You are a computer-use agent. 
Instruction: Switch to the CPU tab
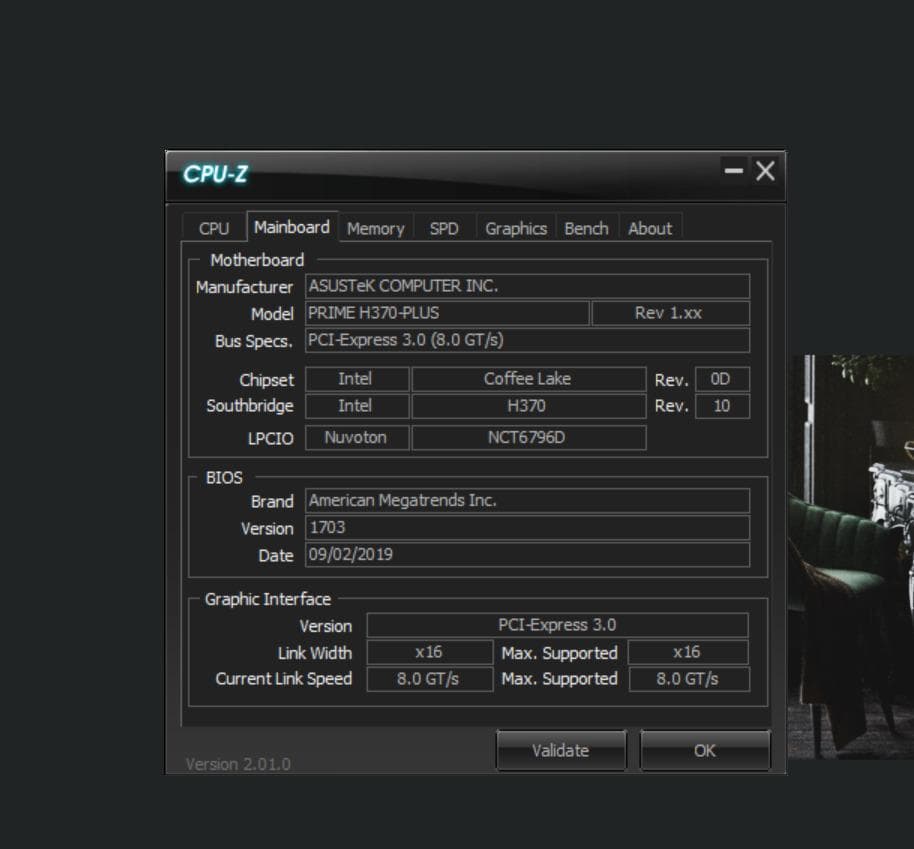pos(214,228)
